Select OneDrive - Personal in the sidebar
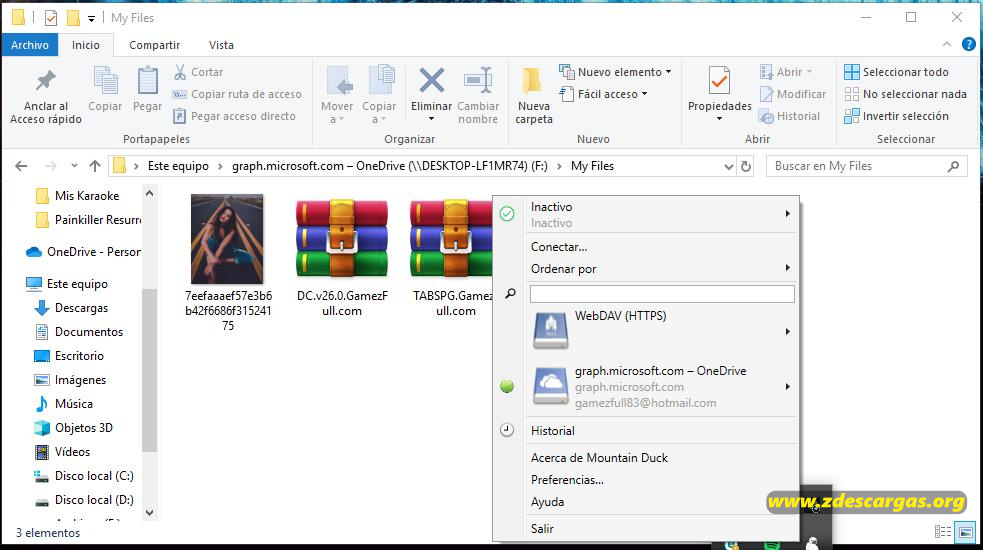The height and width of the screenshot is (550, 983). point(83,252)
